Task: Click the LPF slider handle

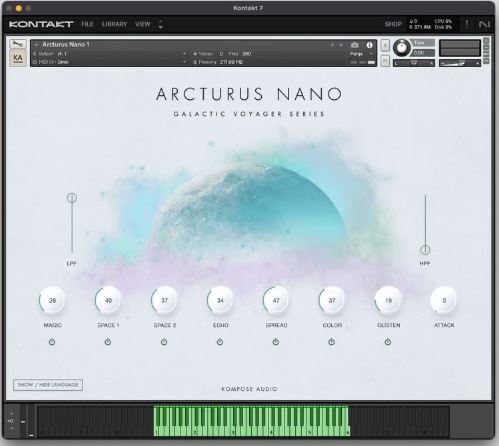Action: 72,198
